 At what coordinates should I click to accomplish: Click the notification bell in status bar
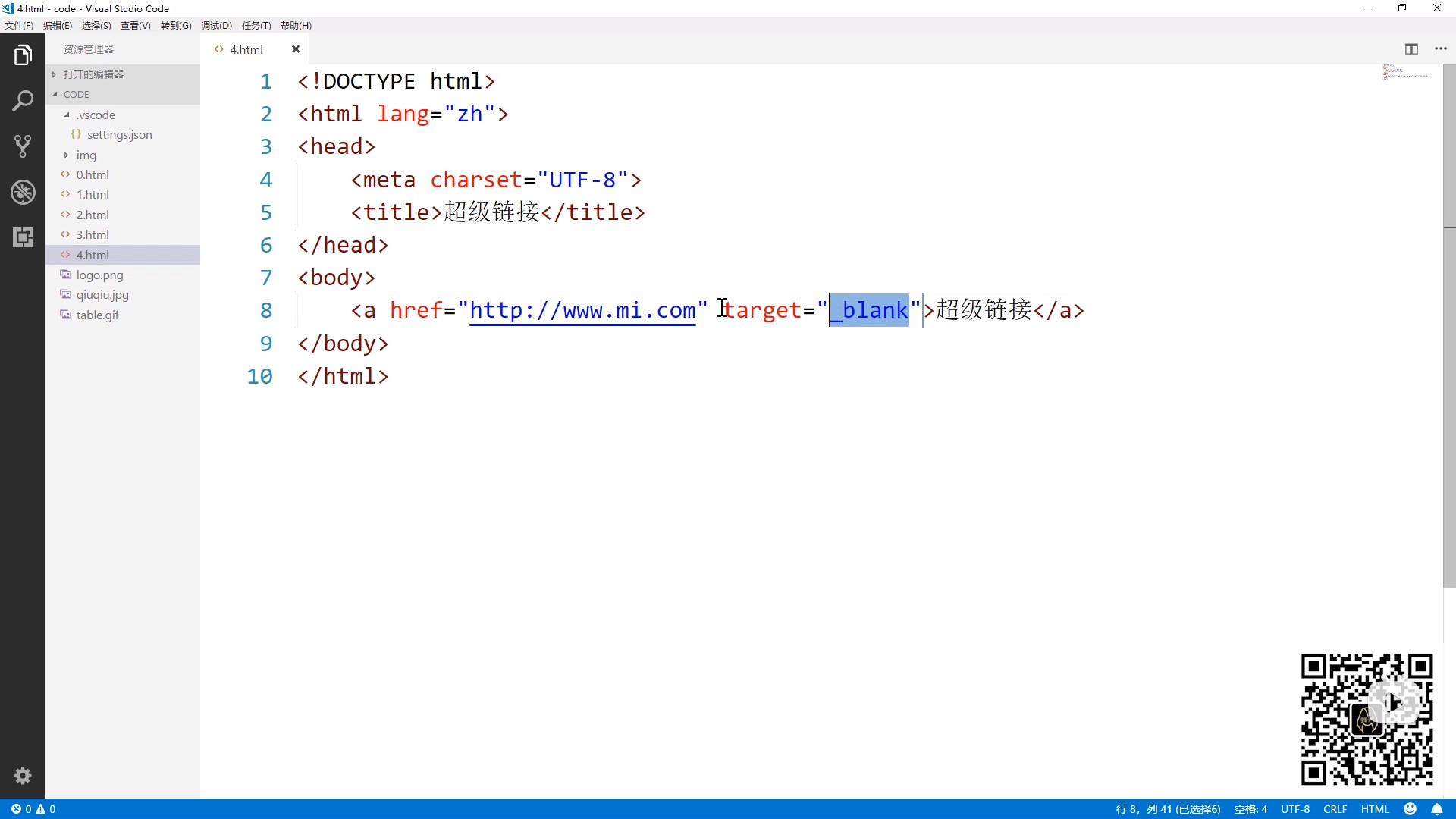(x=1437, y=809)
